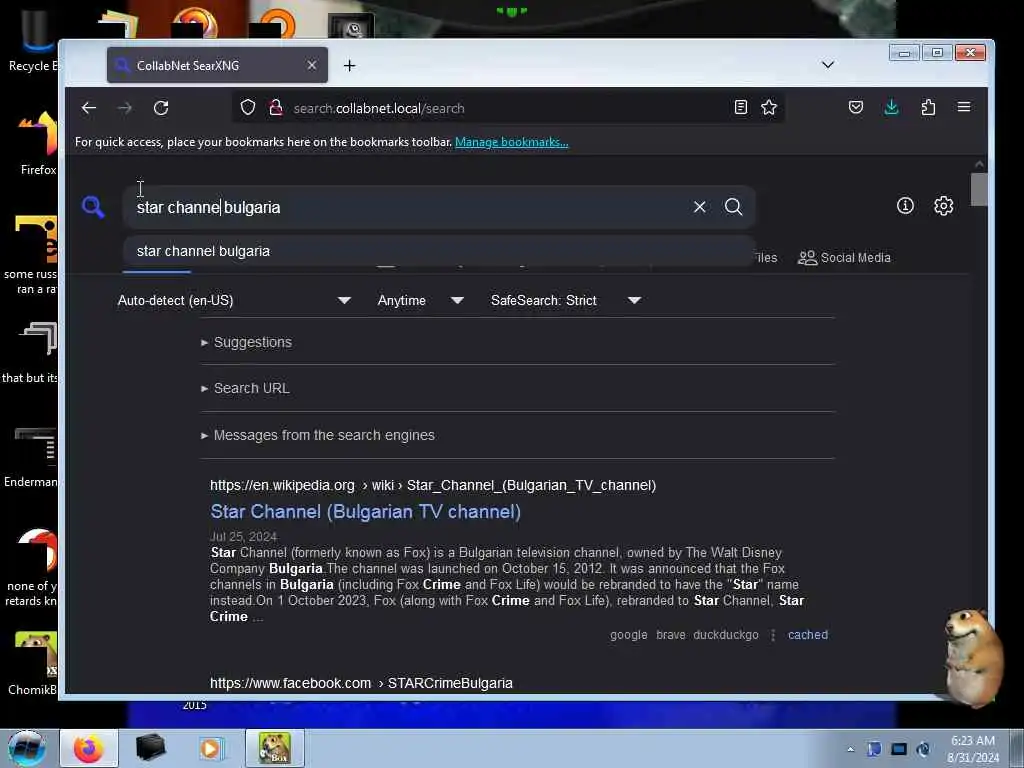
Task: Click google engine label under result
Action: coord(628,635)
